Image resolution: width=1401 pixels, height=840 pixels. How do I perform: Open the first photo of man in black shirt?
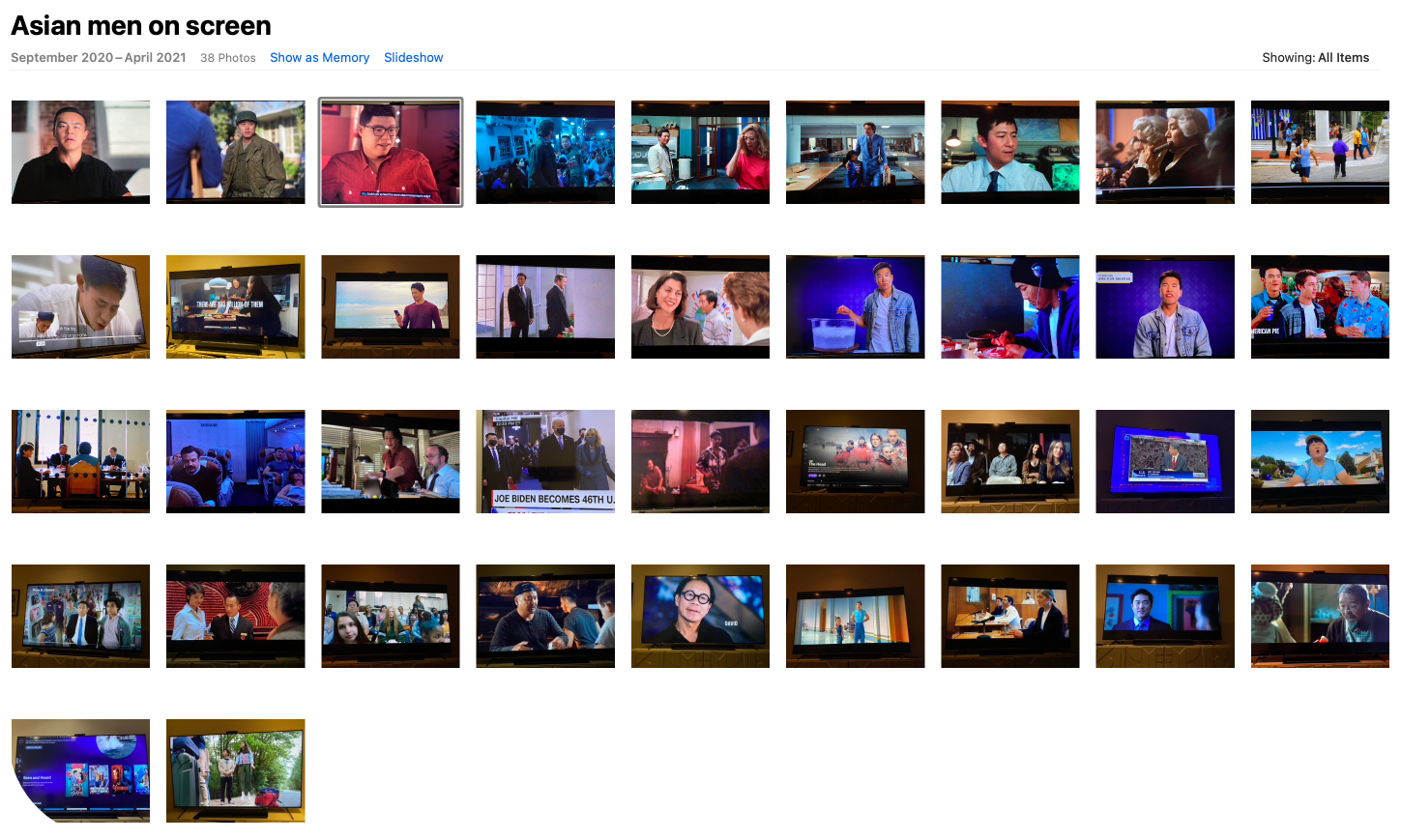point(80,152)
